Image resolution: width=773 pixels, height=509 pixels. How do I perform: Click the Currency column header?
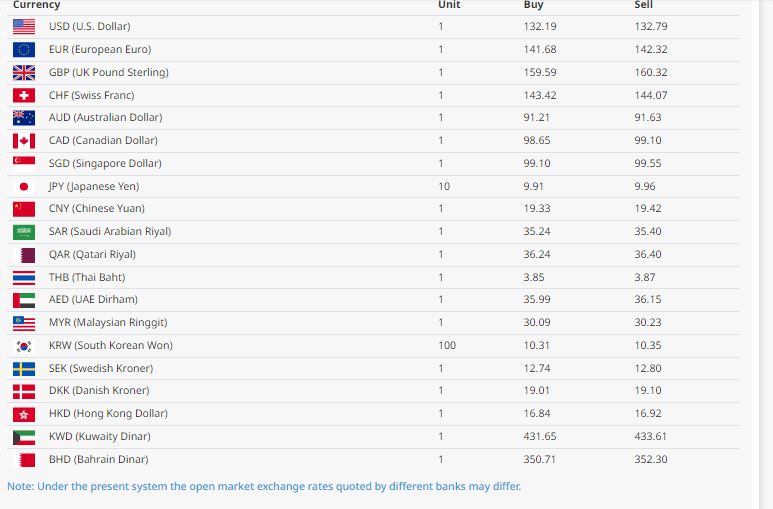point(36,5)
